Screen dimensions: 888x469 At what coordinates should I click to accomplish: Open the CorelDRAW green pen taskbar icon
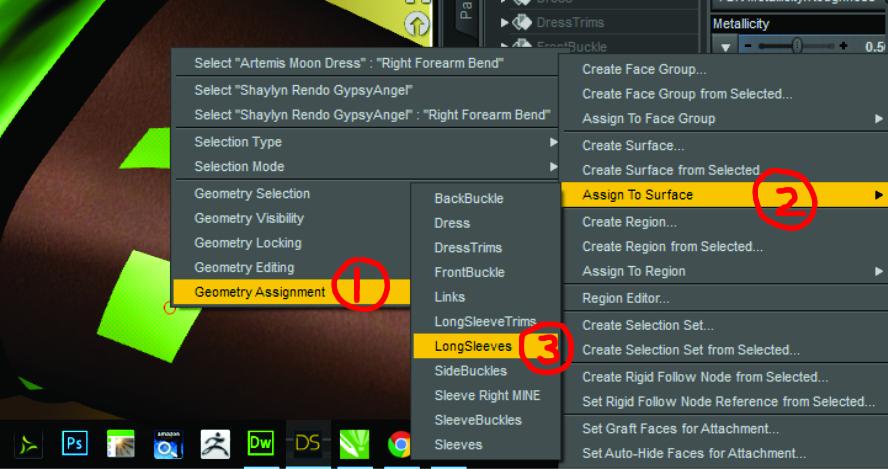(354, 444)
